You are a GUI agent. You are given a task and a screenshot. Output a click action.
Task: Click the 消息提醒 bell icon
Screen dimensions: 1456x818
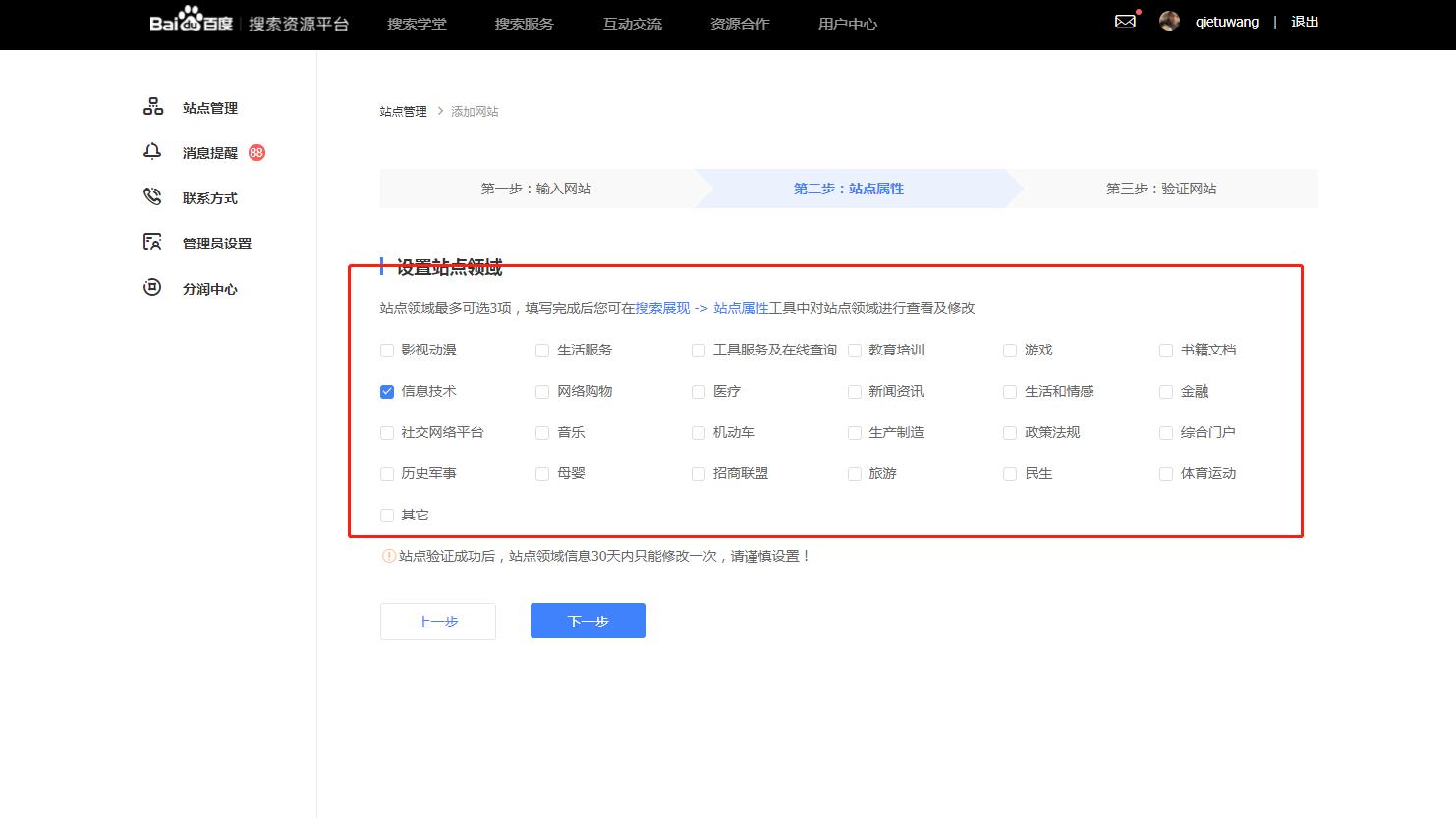click(153, 152)
